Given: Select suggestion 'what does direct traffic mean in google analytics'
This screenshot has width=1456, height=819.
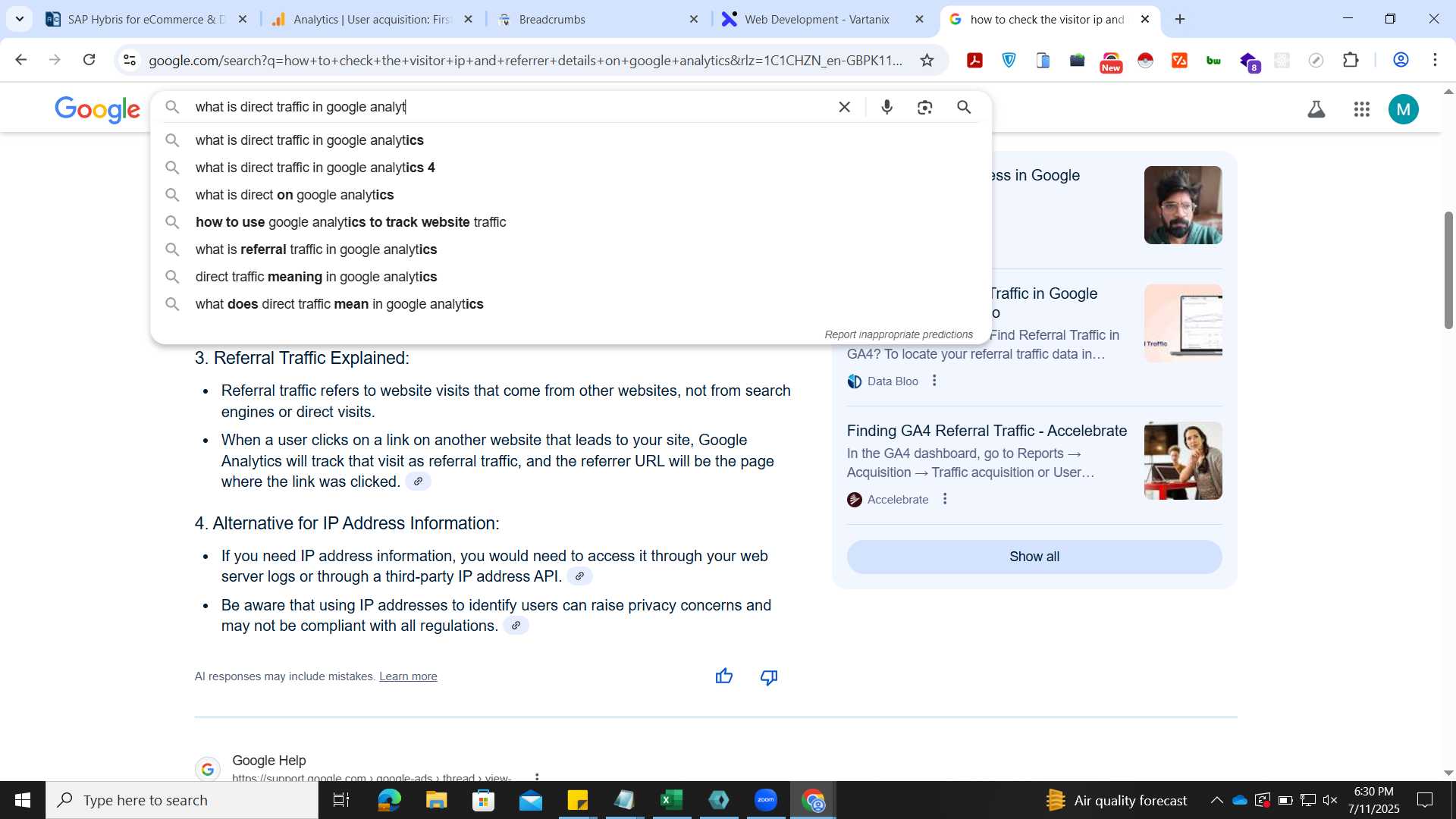Looking at the screenshot, I should click(x=571, y=304).
